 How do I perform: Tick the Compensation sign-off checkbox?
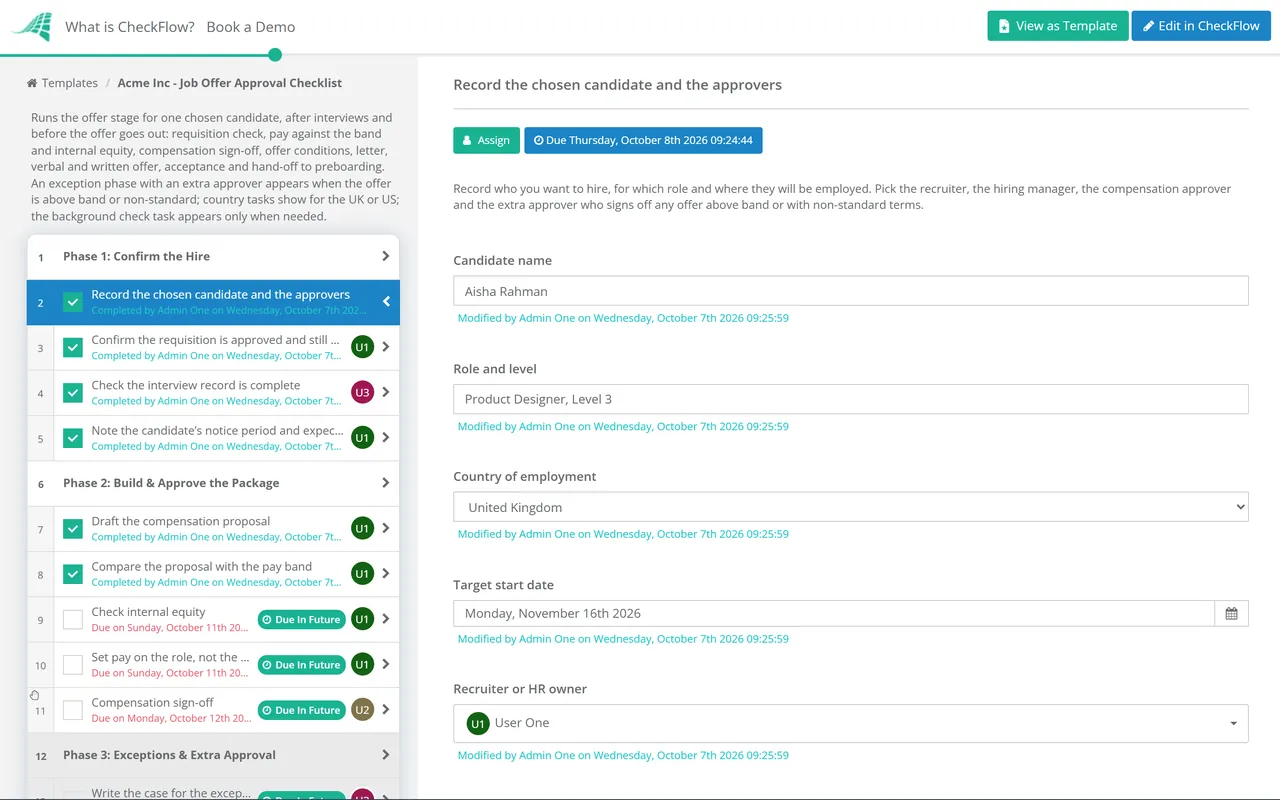click(73, 710)
